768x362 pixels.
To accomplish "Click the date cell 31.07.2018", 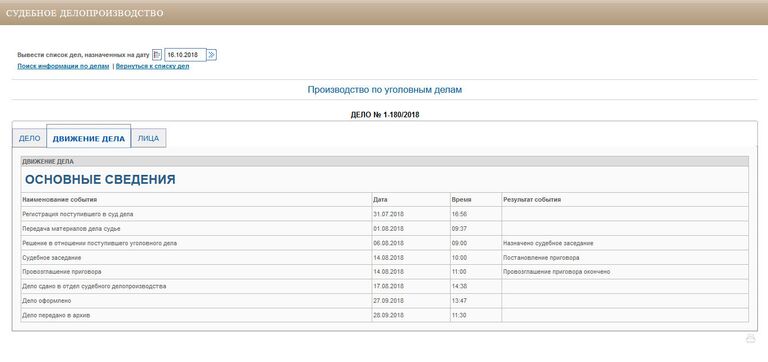I will (411, 214).
